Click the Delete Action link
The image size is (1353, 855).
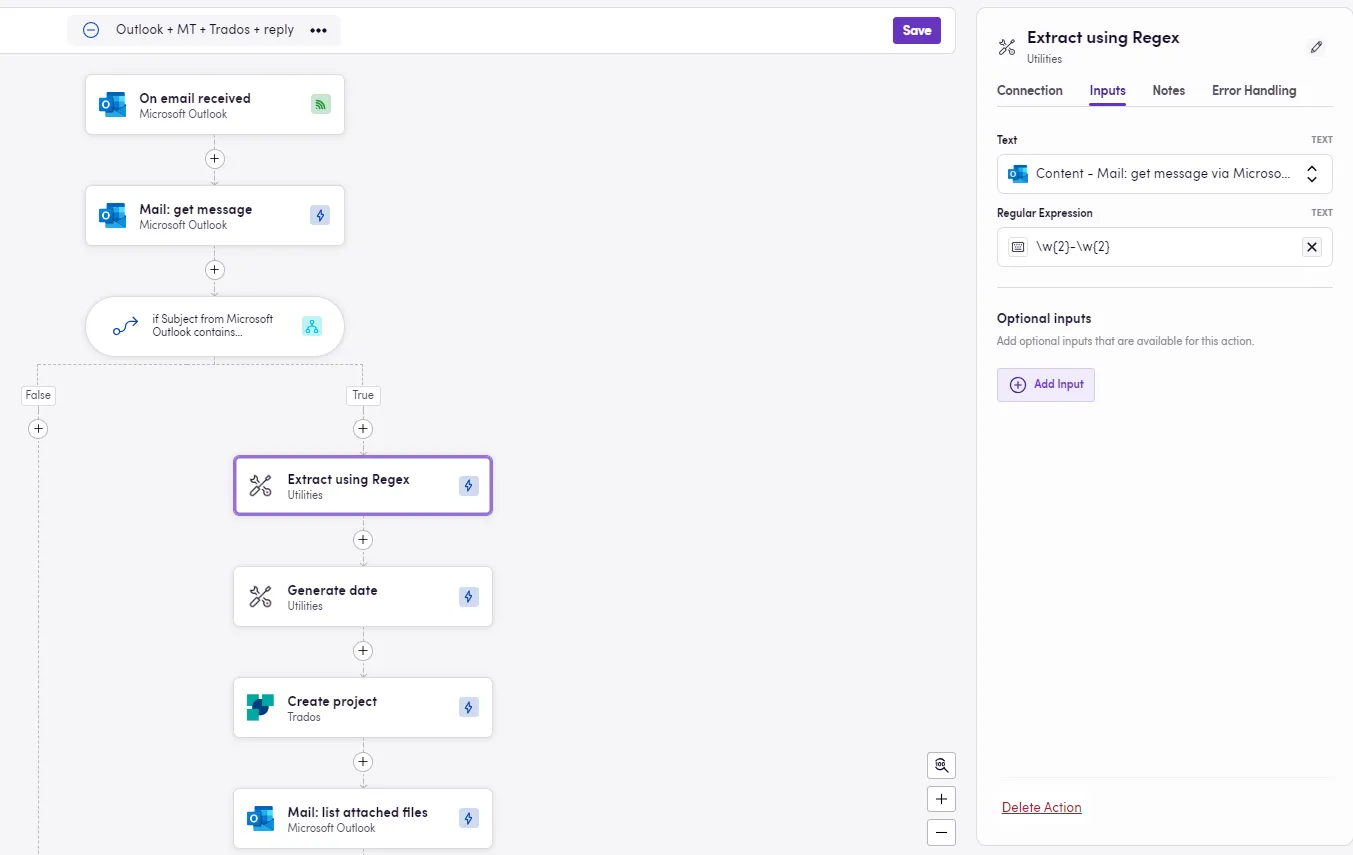pos(1041,807)
